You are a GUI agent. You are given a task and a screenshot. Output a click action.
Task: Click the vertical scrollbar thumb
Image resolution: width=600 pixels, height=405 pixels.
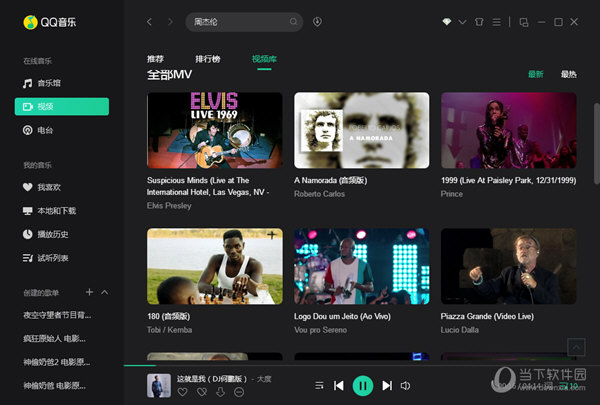pyautogui.click(x=597, y=143)
